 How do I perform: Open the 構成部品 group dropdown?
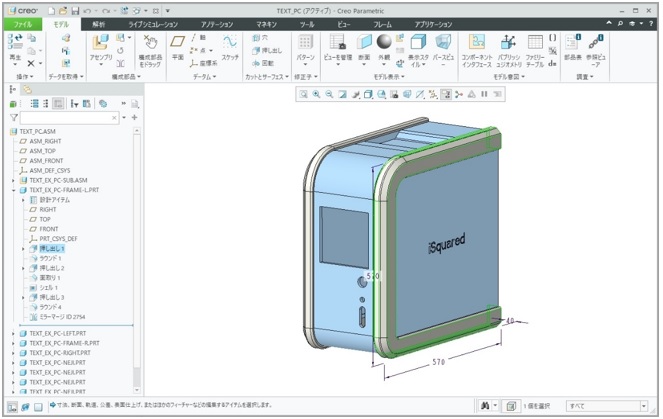coord(126,77)
